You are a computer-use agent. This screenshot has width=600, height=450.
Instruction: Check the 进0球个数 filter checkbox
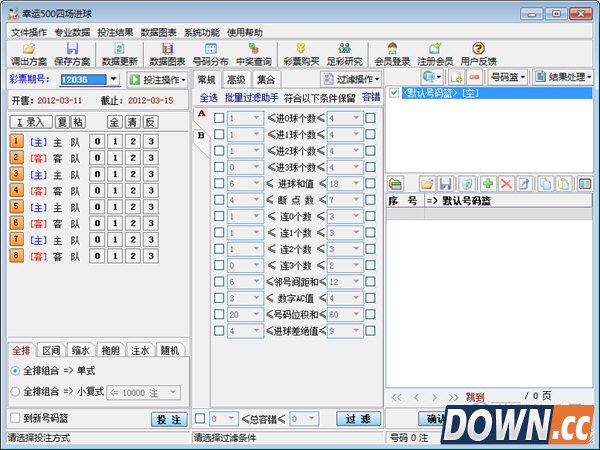tap(219, 118)
